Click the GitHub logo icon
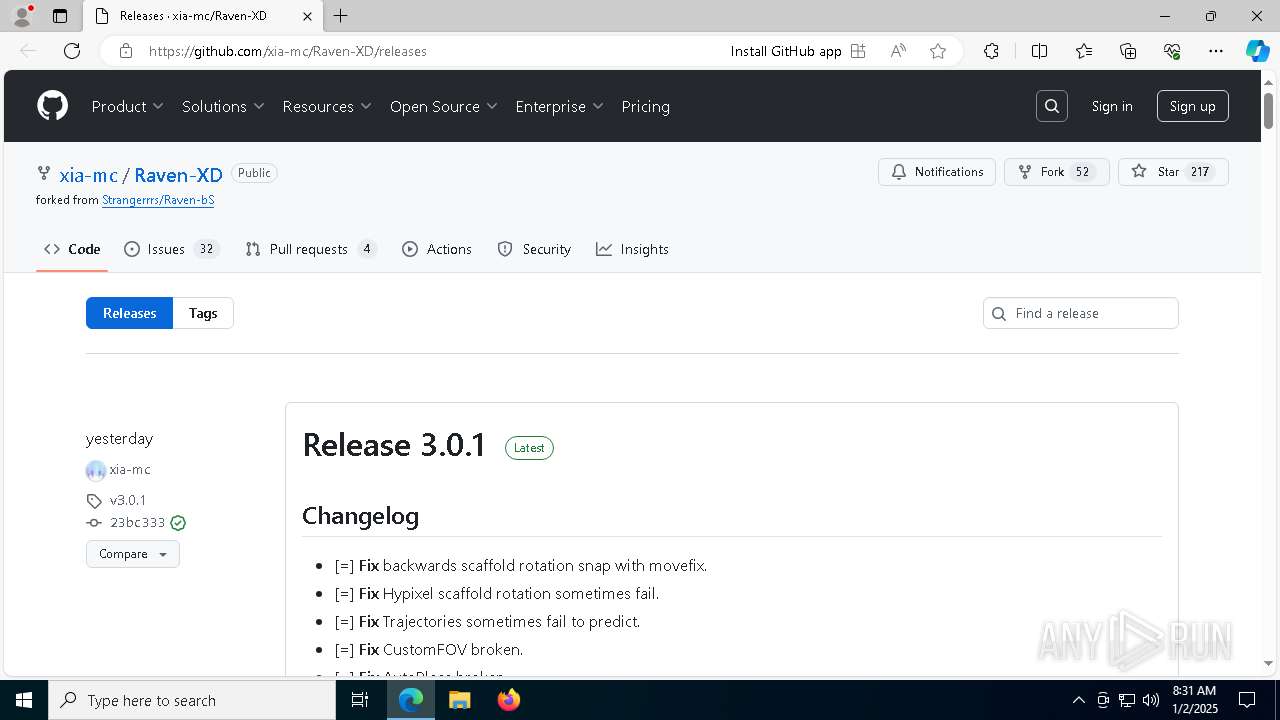 tap(52, 106)
